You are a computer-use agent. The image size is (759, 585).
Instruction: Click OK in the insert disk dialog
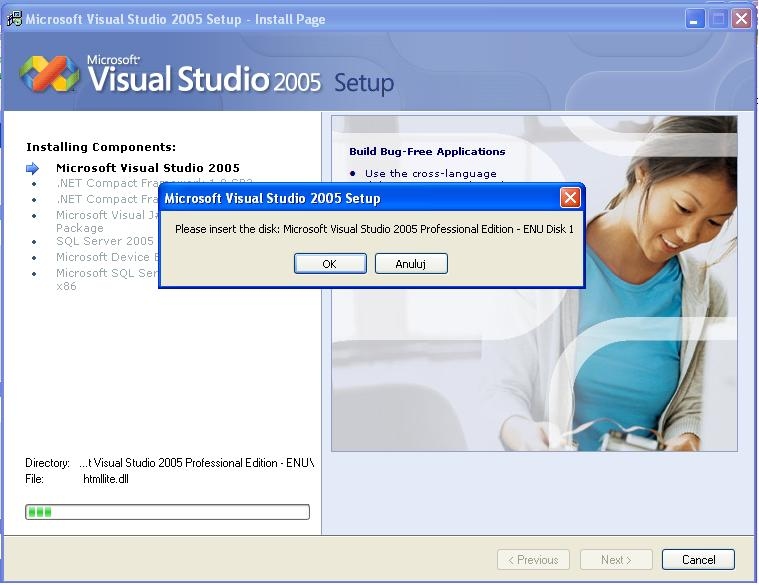coord(330,264)
